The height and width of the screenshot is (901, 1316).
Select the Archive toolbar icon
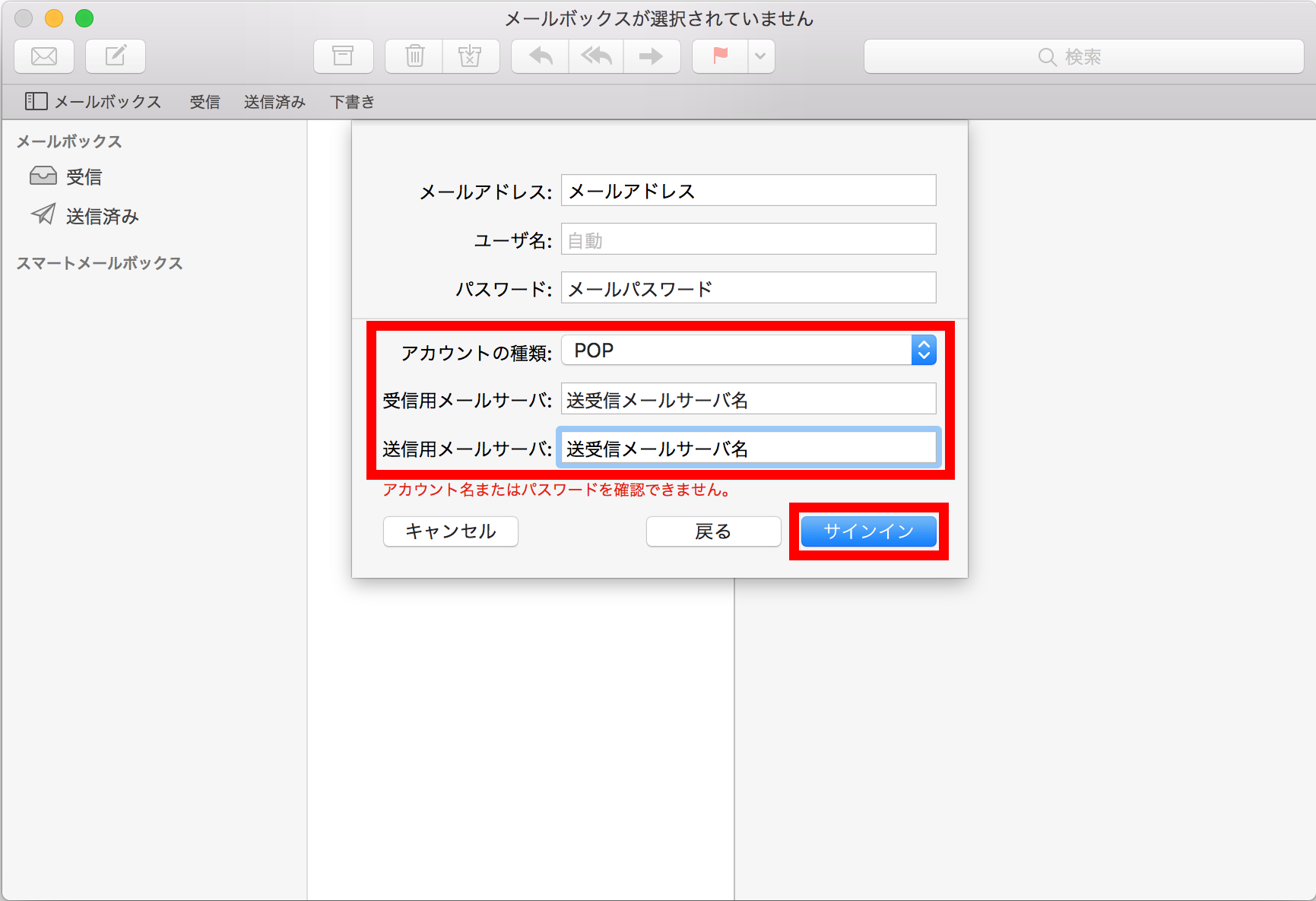pyautogui.click(x=344, y=56)
